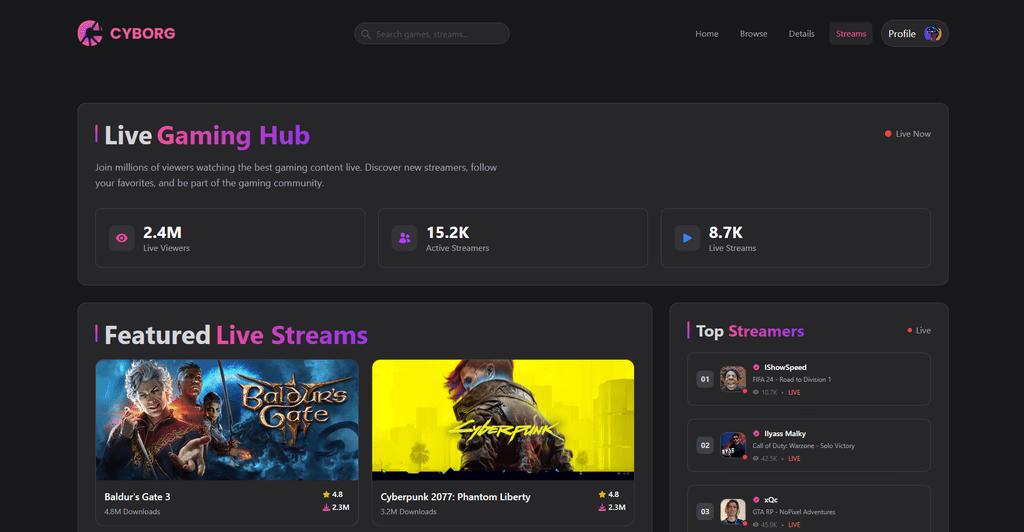Click the IShowSpeed streamer name
Screen dimensions: 1024x532
click(x=785, y=368)
